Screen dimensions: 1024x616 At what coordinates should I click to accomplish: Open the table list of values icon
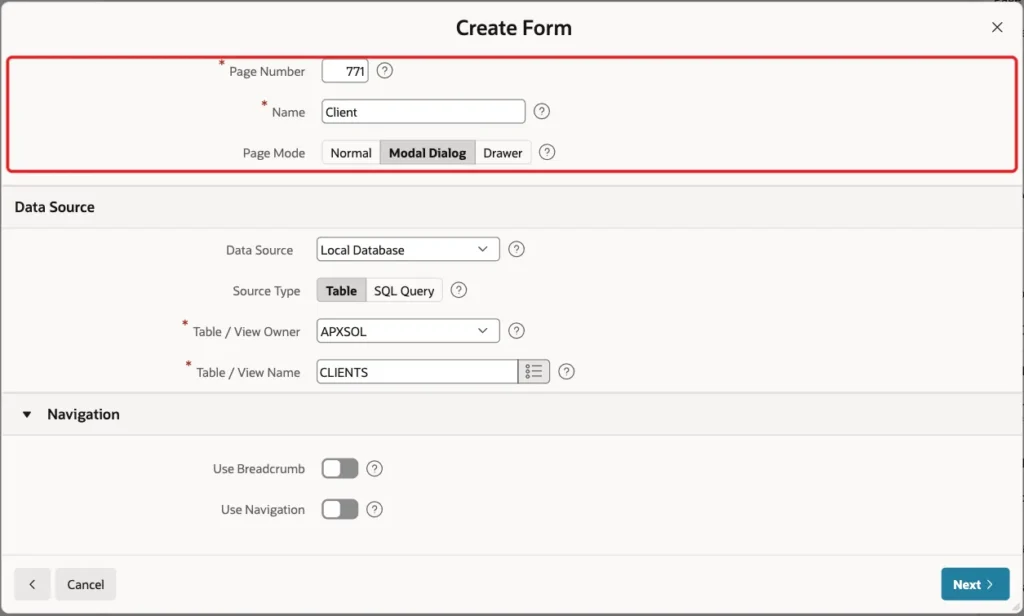(x=534, y=372)
